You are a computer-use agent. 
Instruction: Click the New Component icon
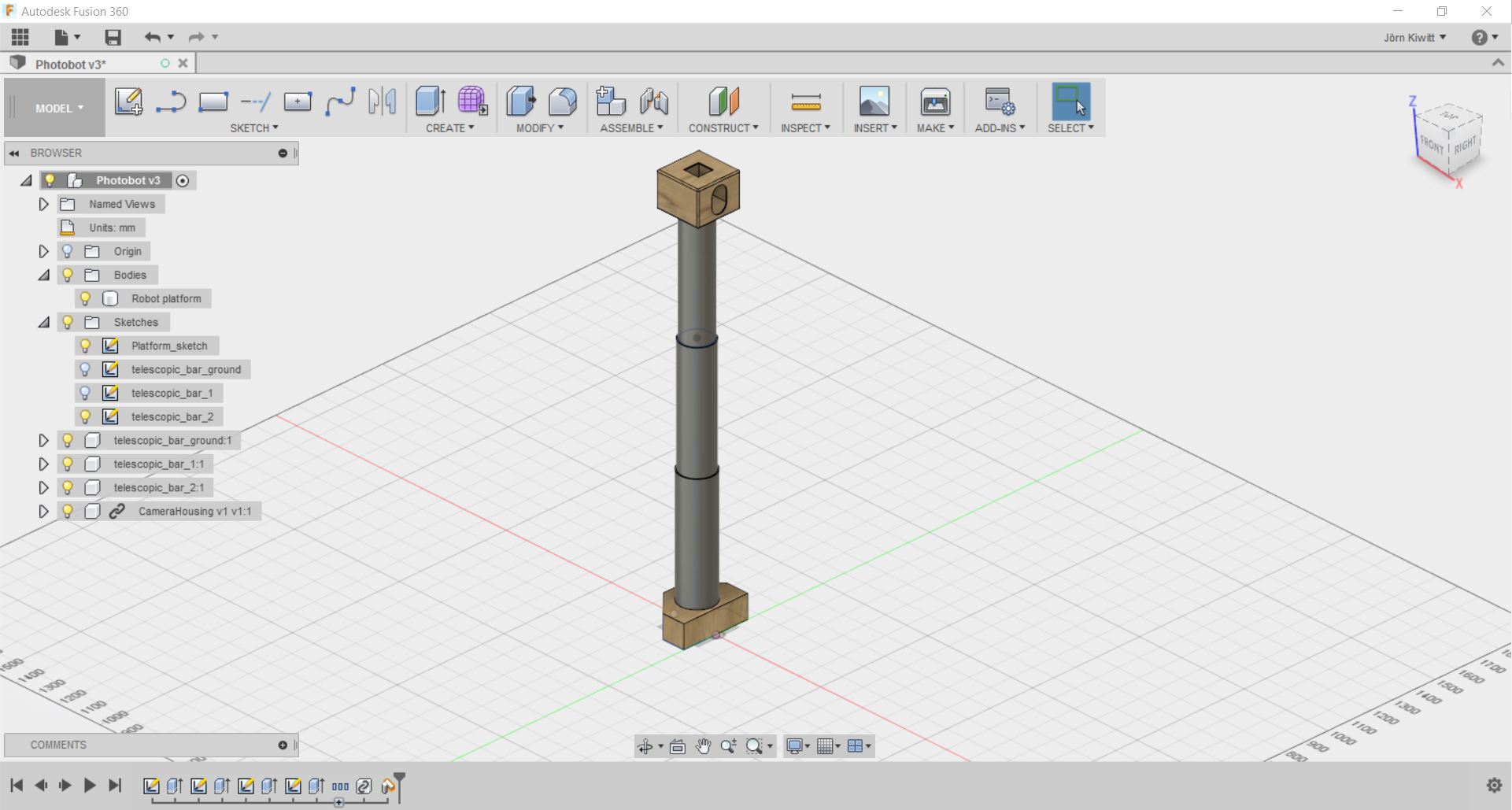pos(610,102)
